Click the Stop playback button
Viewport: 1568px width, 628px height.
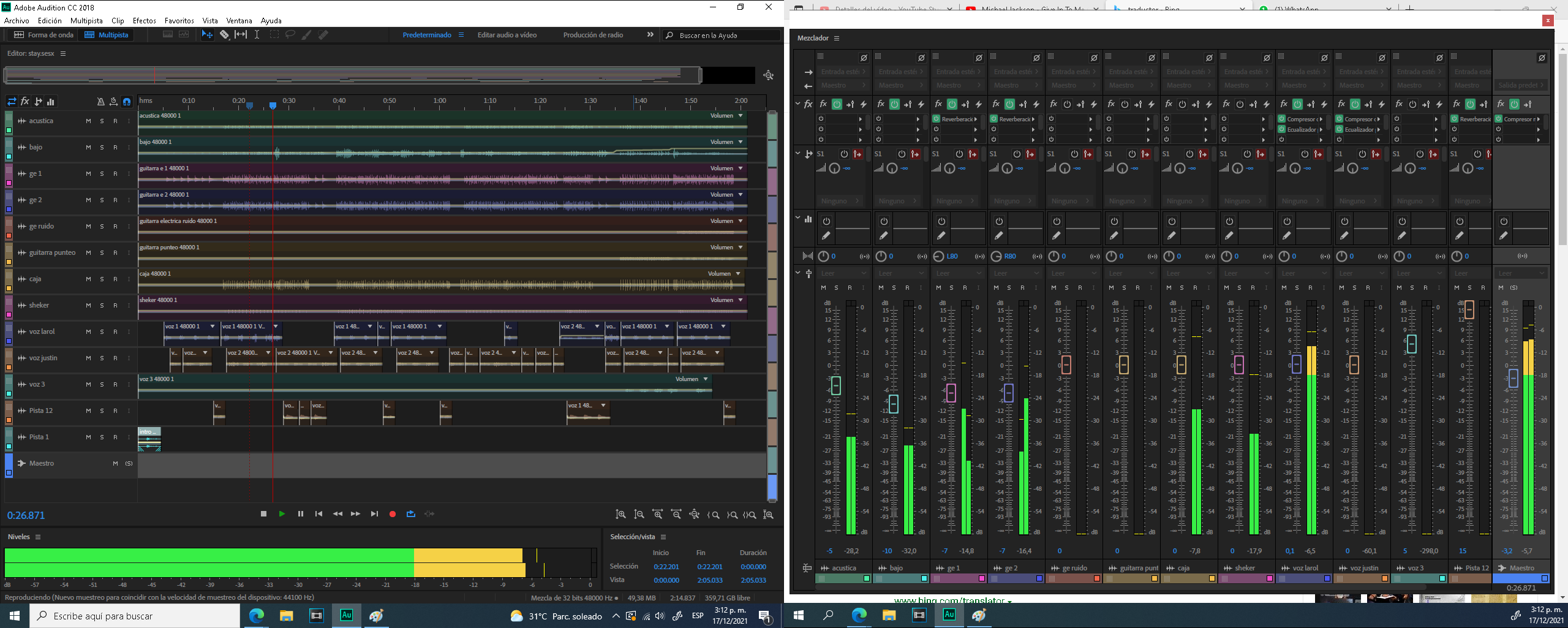tap(263, 514)
